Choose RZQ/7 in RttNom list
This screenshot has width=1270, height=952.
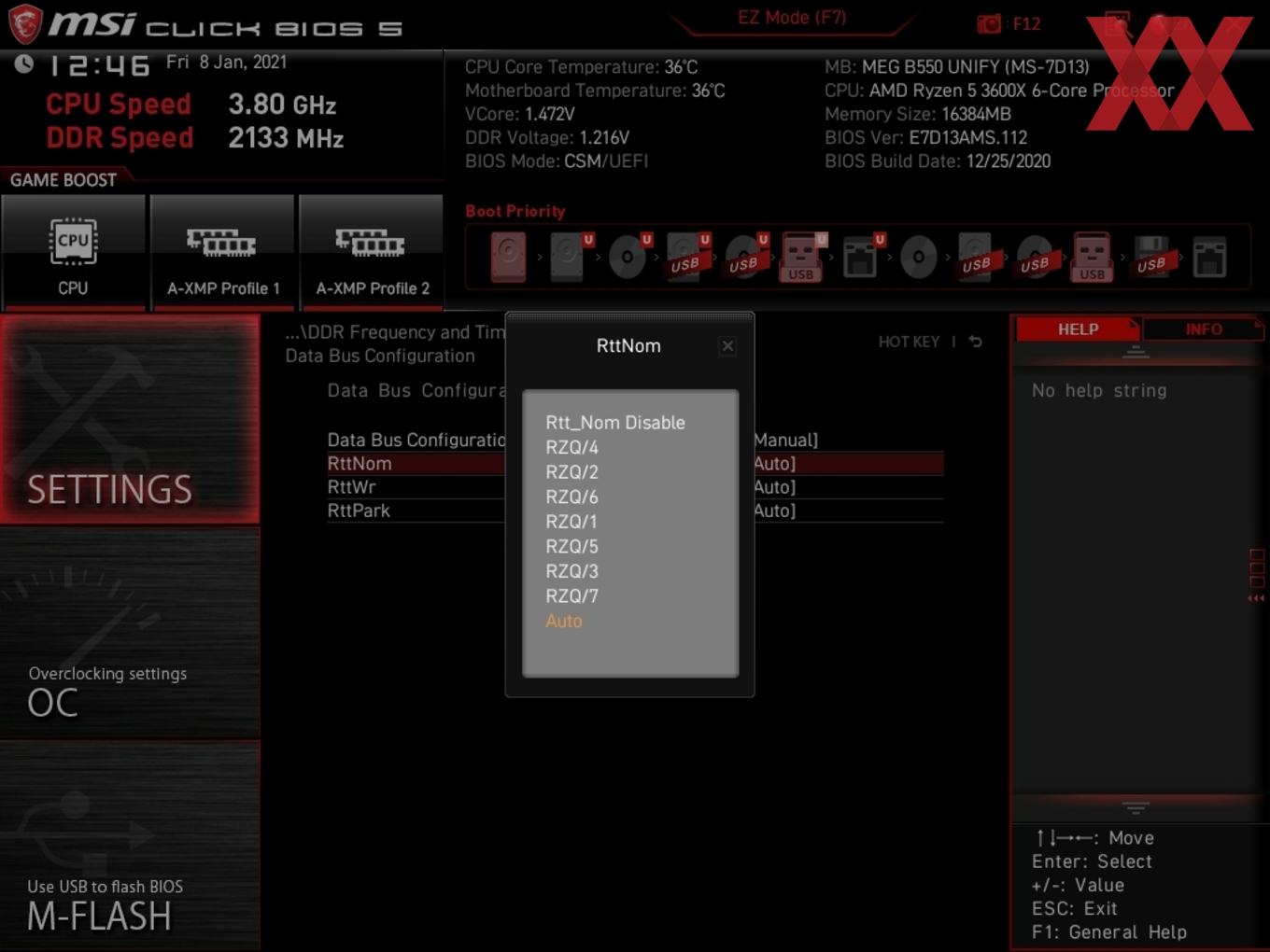point(571,596)
